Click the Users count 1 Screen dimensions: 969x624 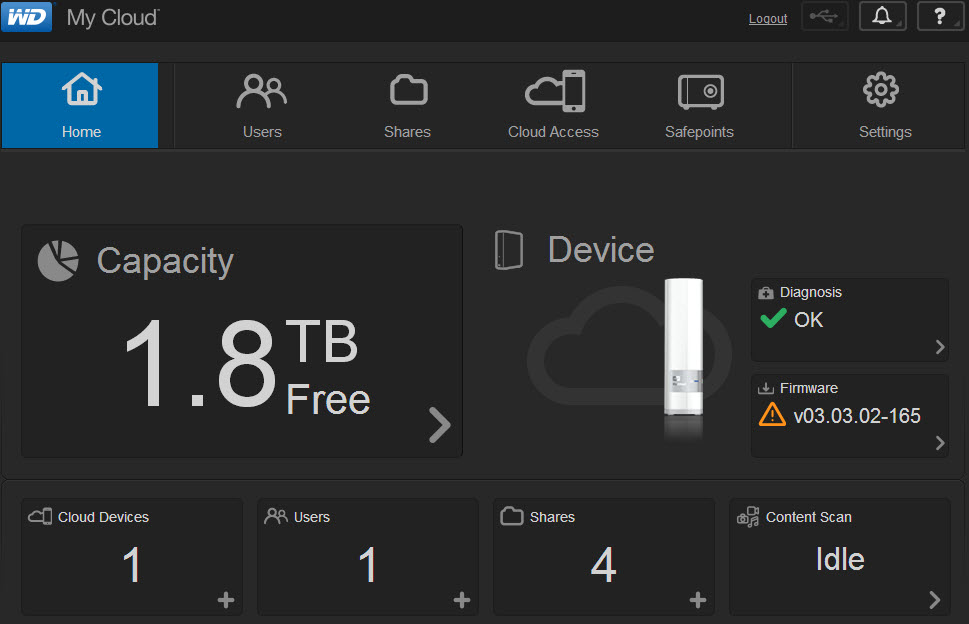[367, 565]
